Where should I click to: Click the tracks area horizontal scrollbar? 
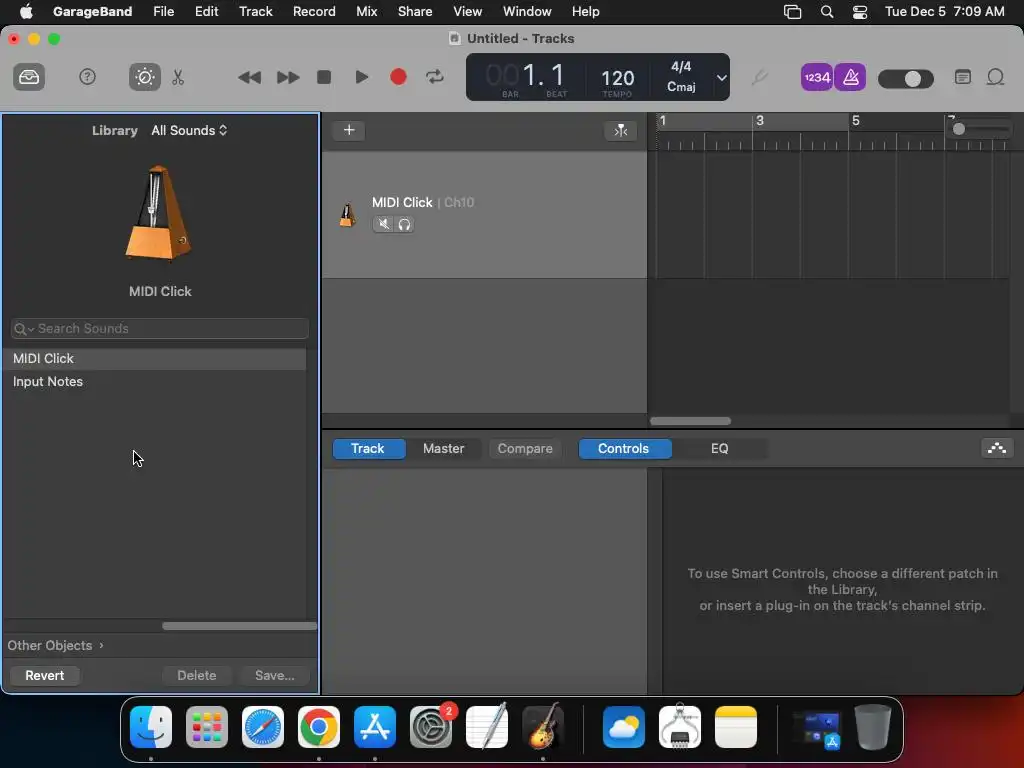click(x=690, y=421)
